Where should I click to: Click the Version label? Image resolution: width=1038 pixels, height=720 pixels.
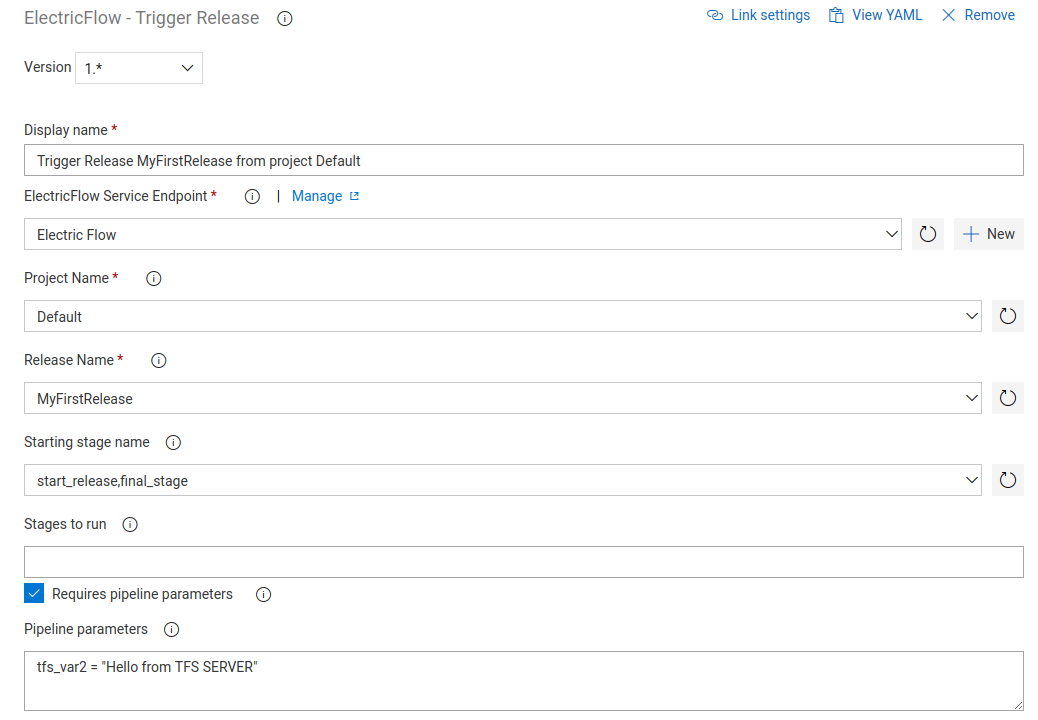(x=48, y=68)
